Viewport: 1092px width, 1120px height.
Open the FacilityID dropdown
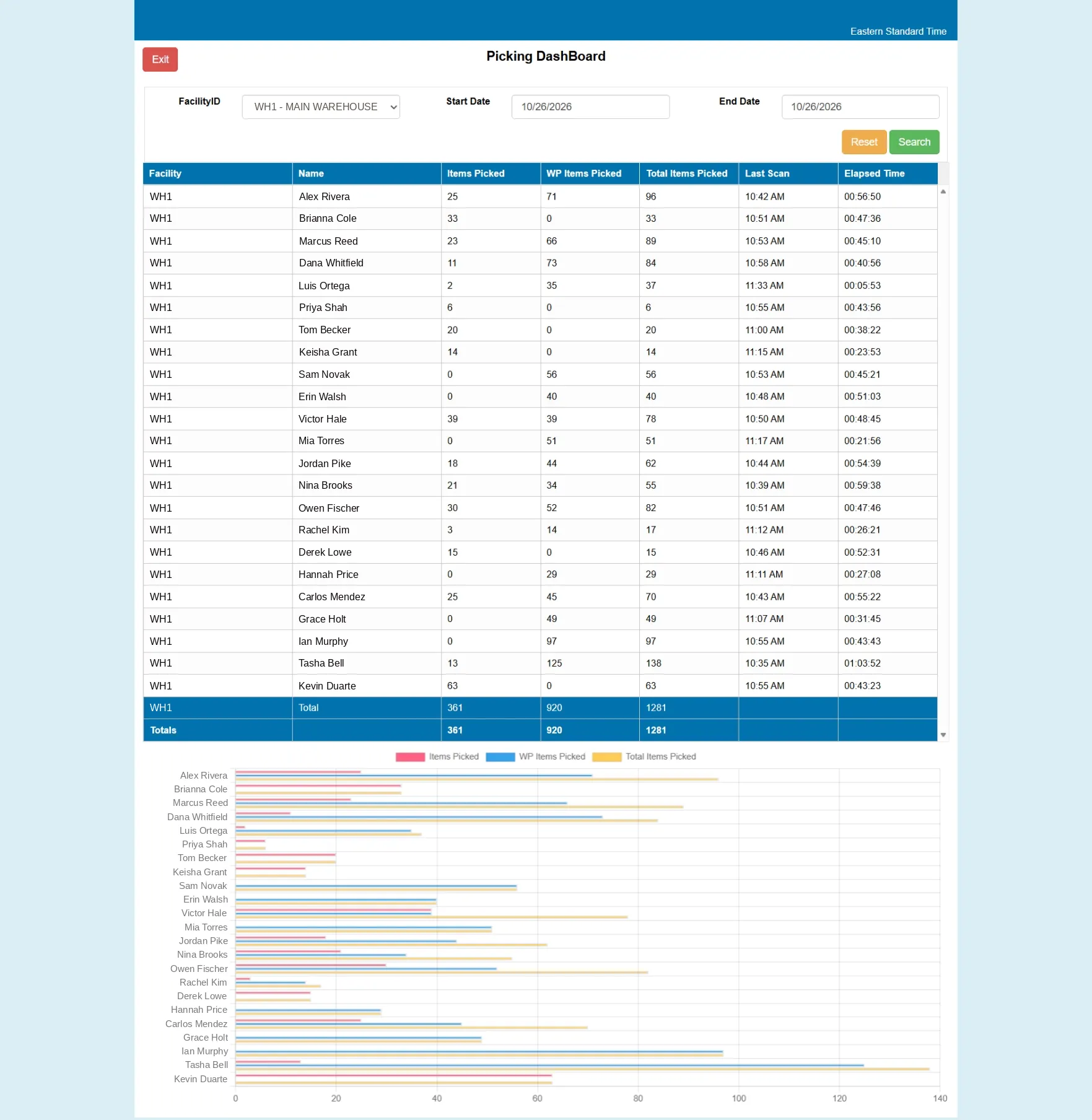point(321,107)
